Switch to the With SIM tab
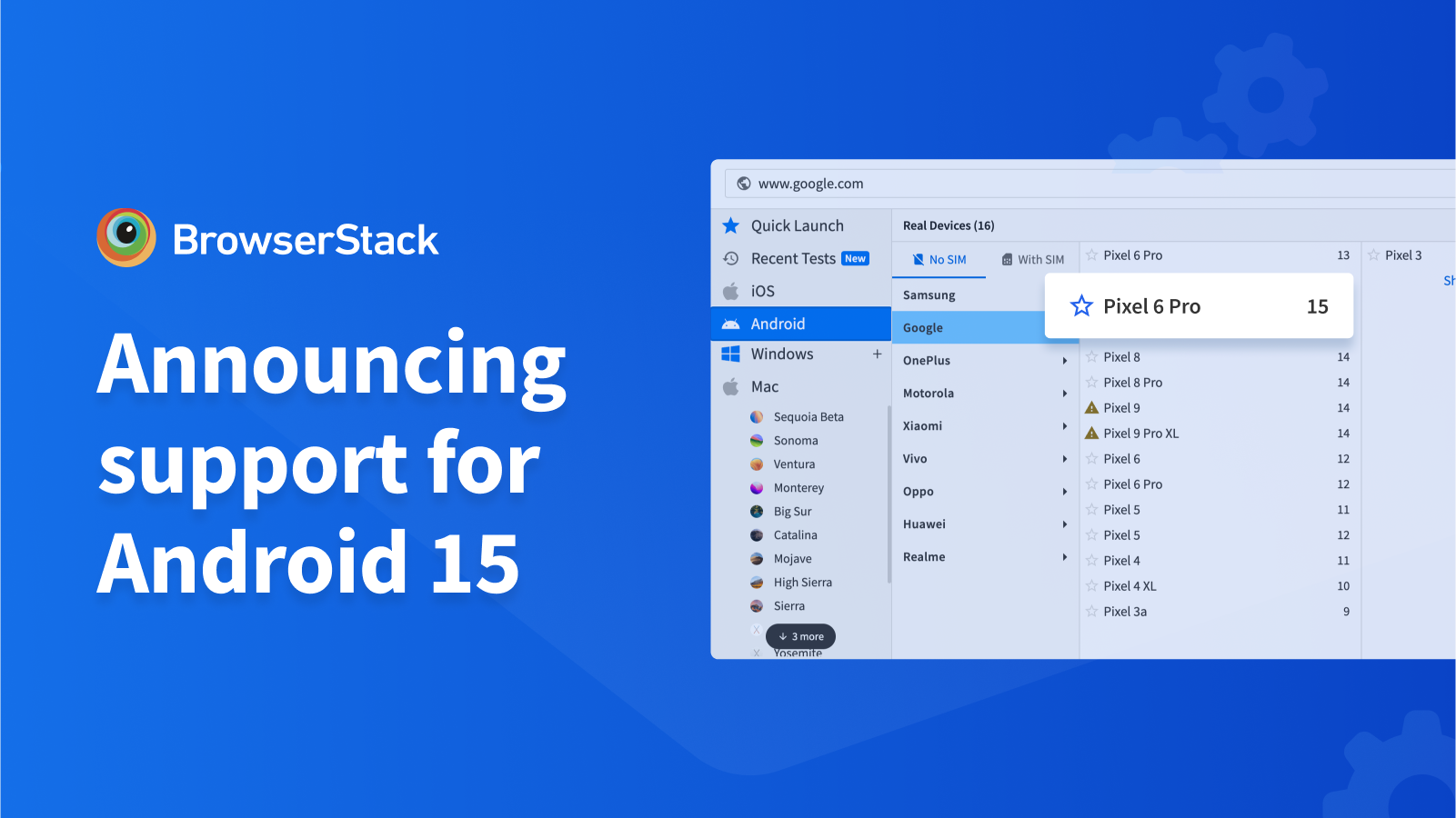 pos(1032,260)
